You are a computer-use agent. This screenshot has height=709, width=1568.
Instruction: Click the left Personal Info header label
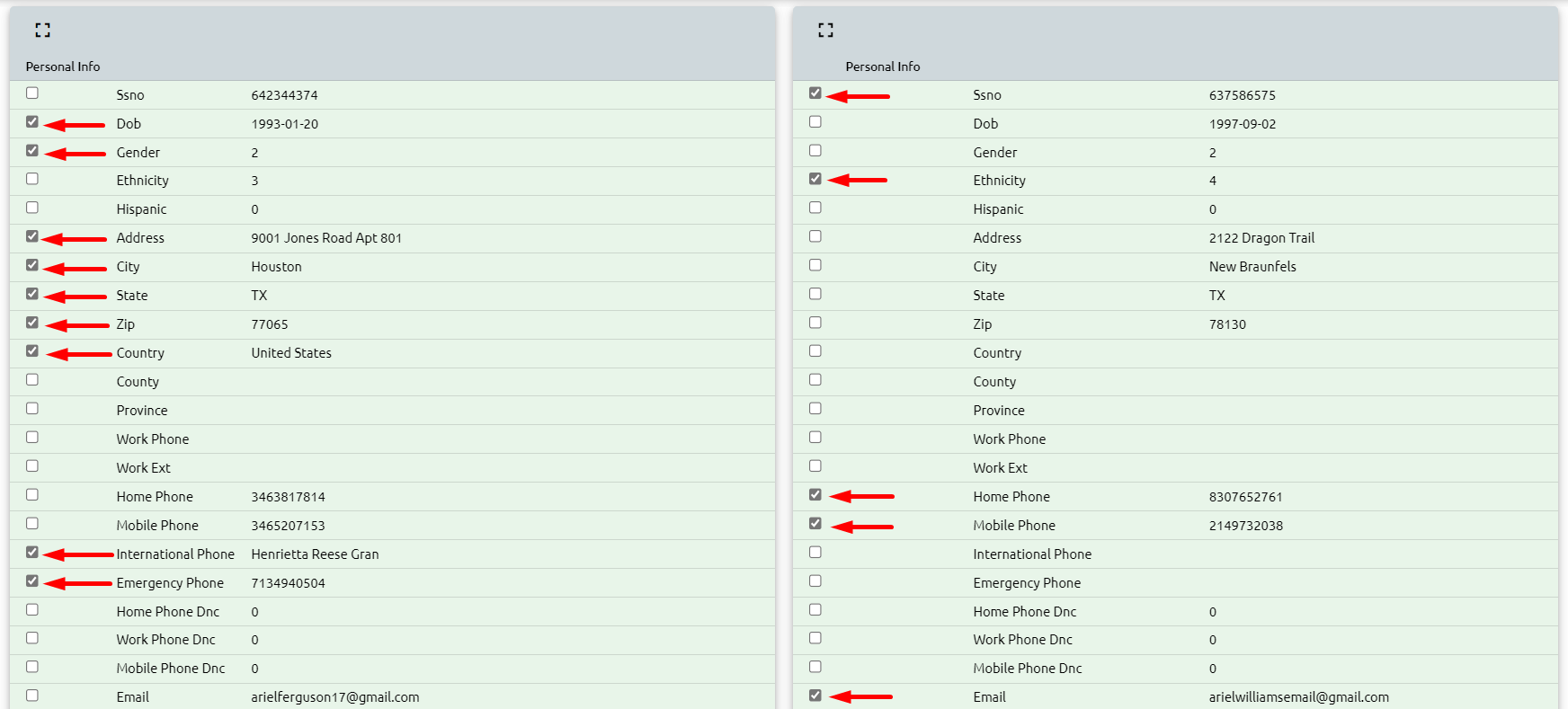[63, 66]
